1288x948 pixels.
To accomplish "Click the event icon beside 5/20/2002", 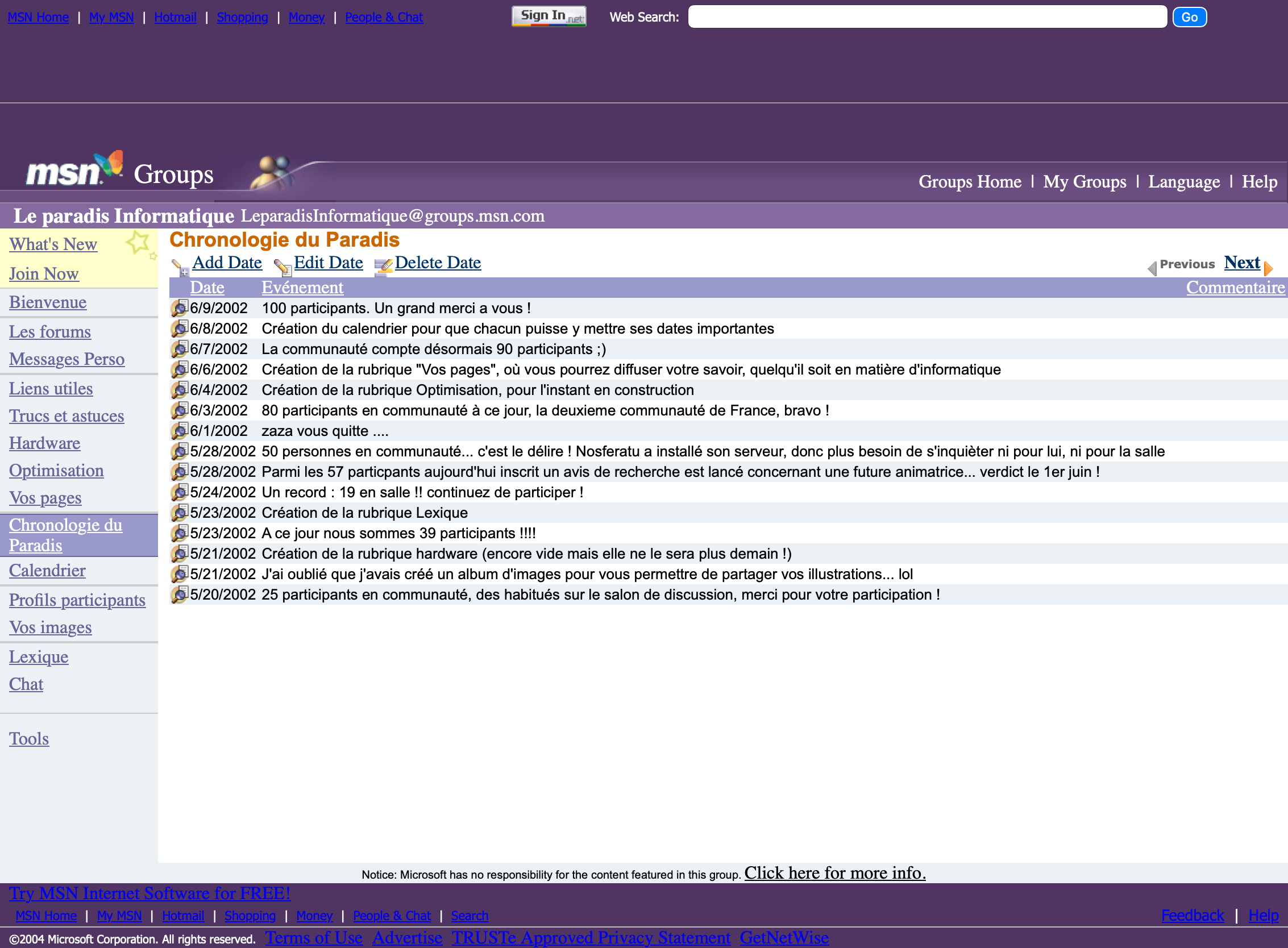I will (x=180, y=594).
